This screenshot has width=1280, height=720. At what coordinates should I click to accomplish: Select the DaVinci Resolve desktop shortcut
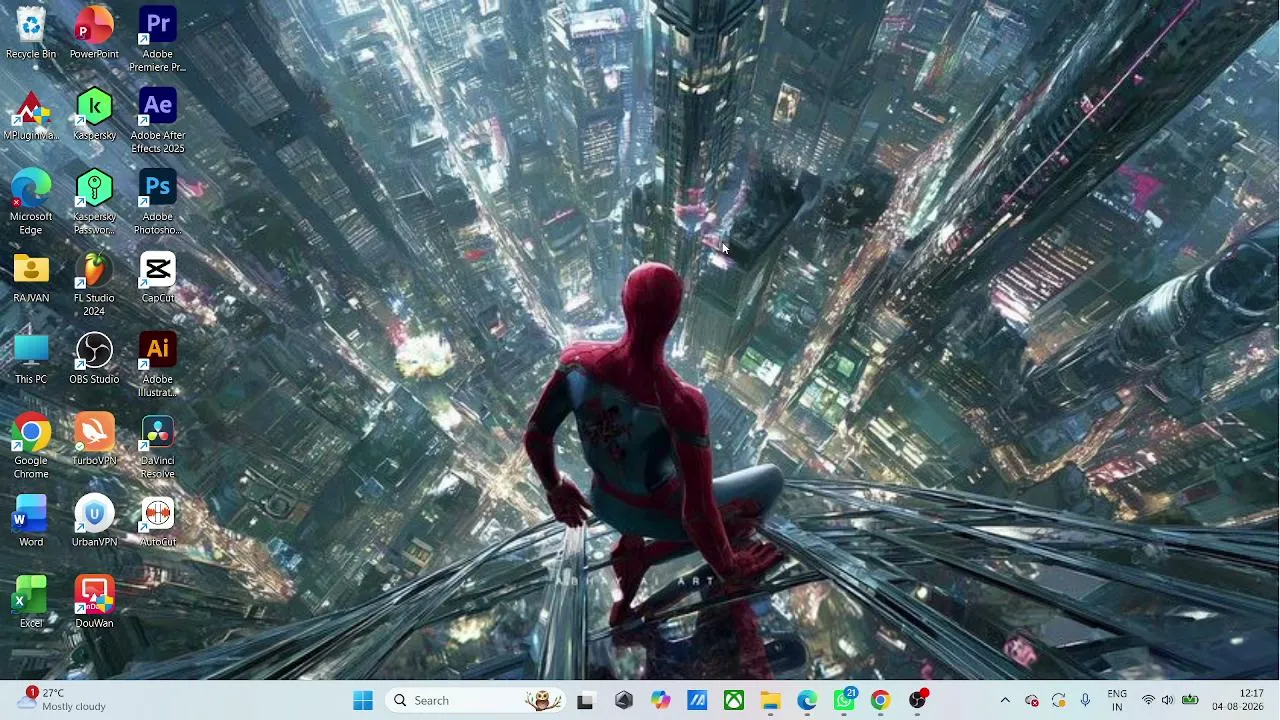coord(157,447)
